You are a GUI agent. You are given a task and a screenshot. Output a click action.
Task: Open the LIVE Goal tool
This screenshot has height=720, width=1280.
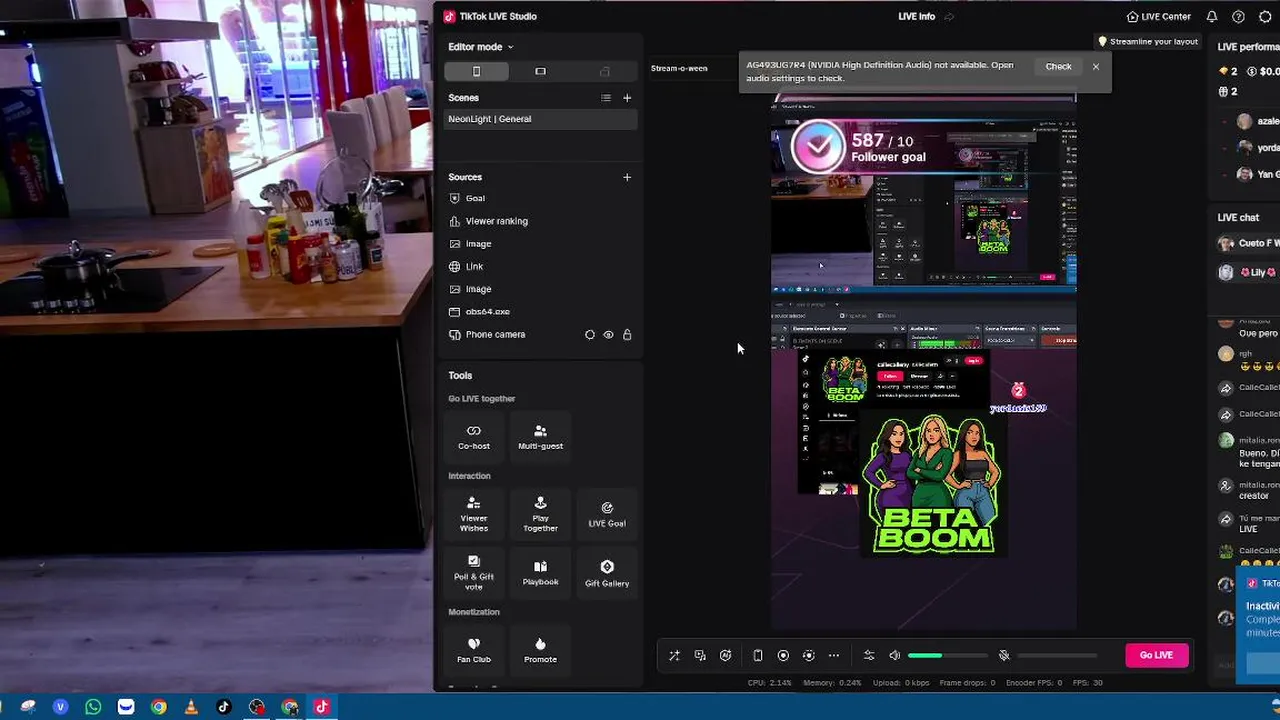(607, 514)
